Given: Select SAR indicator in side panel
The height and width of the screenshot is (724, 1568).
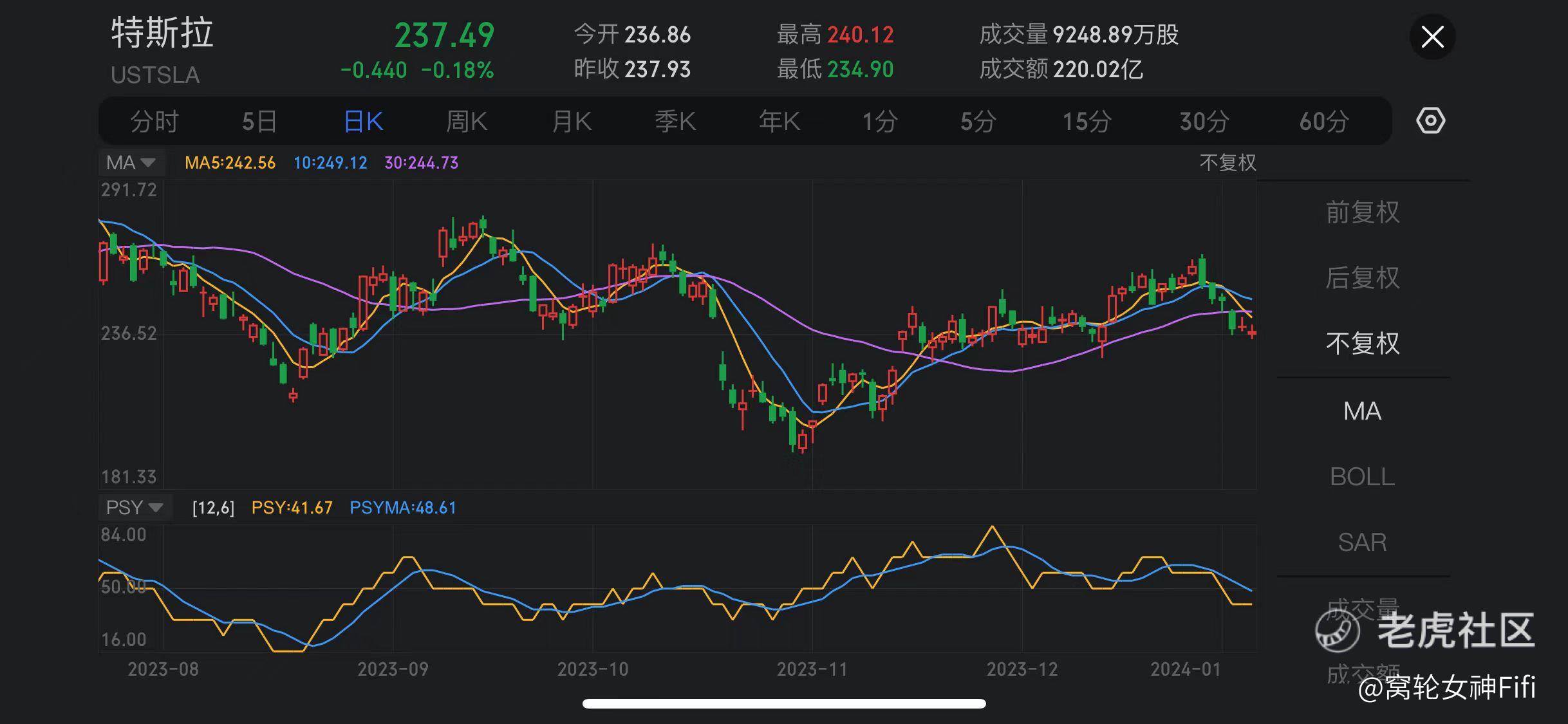Looking at the screenshot, I should pyautogui.click(x=1362, y=542).
